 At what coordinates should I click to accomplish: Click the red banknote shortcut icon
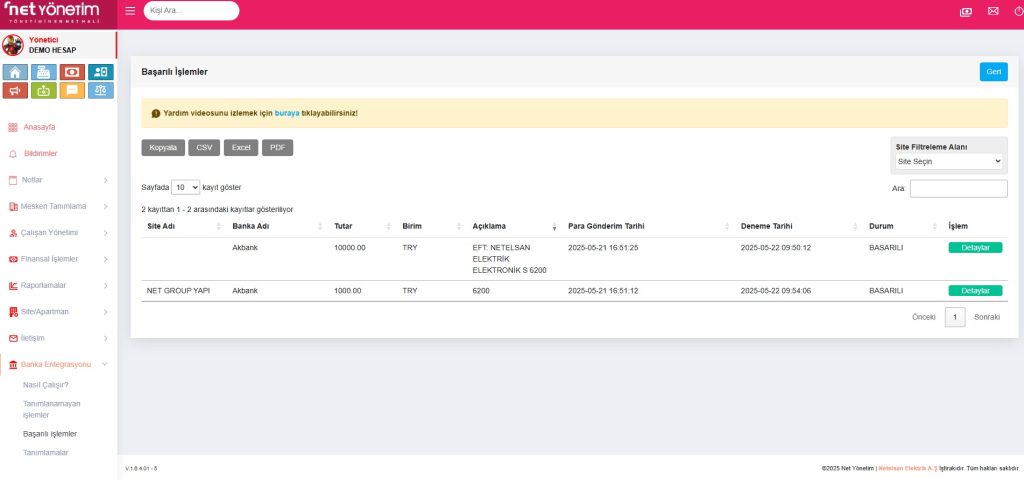tap(72, 72)
